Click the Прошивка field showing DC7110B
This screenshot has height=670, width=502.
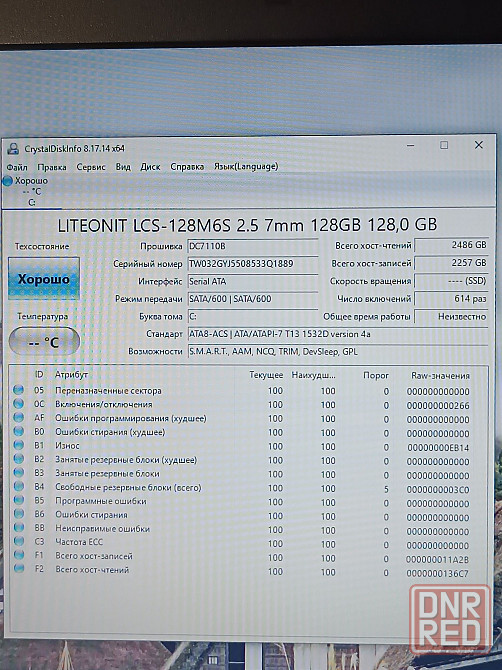(x=253, y=246)
